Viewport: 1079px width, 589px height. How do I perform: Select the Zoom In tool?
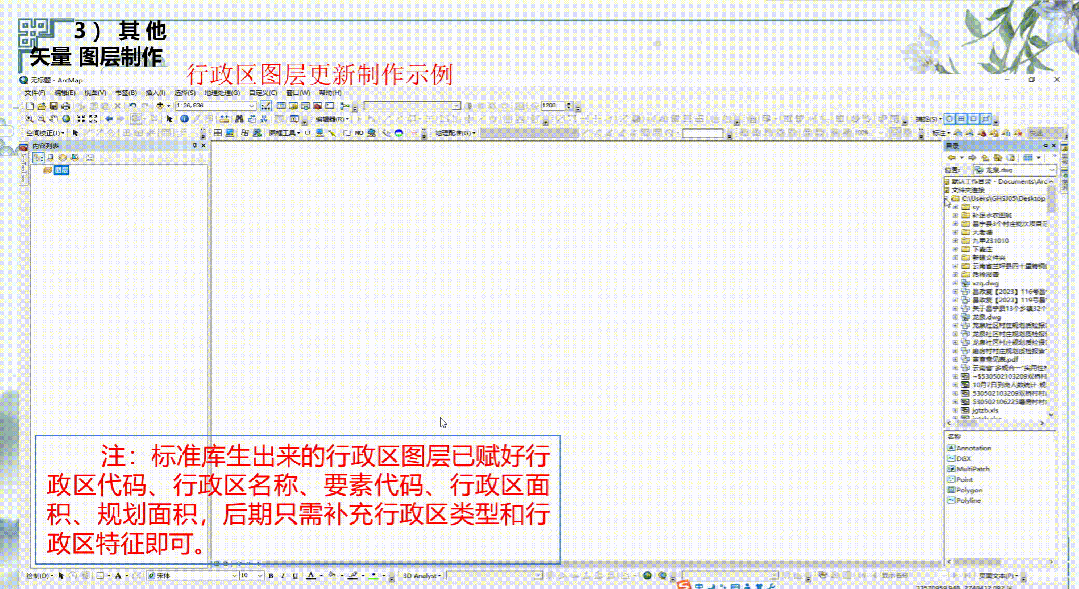(30, 119)
